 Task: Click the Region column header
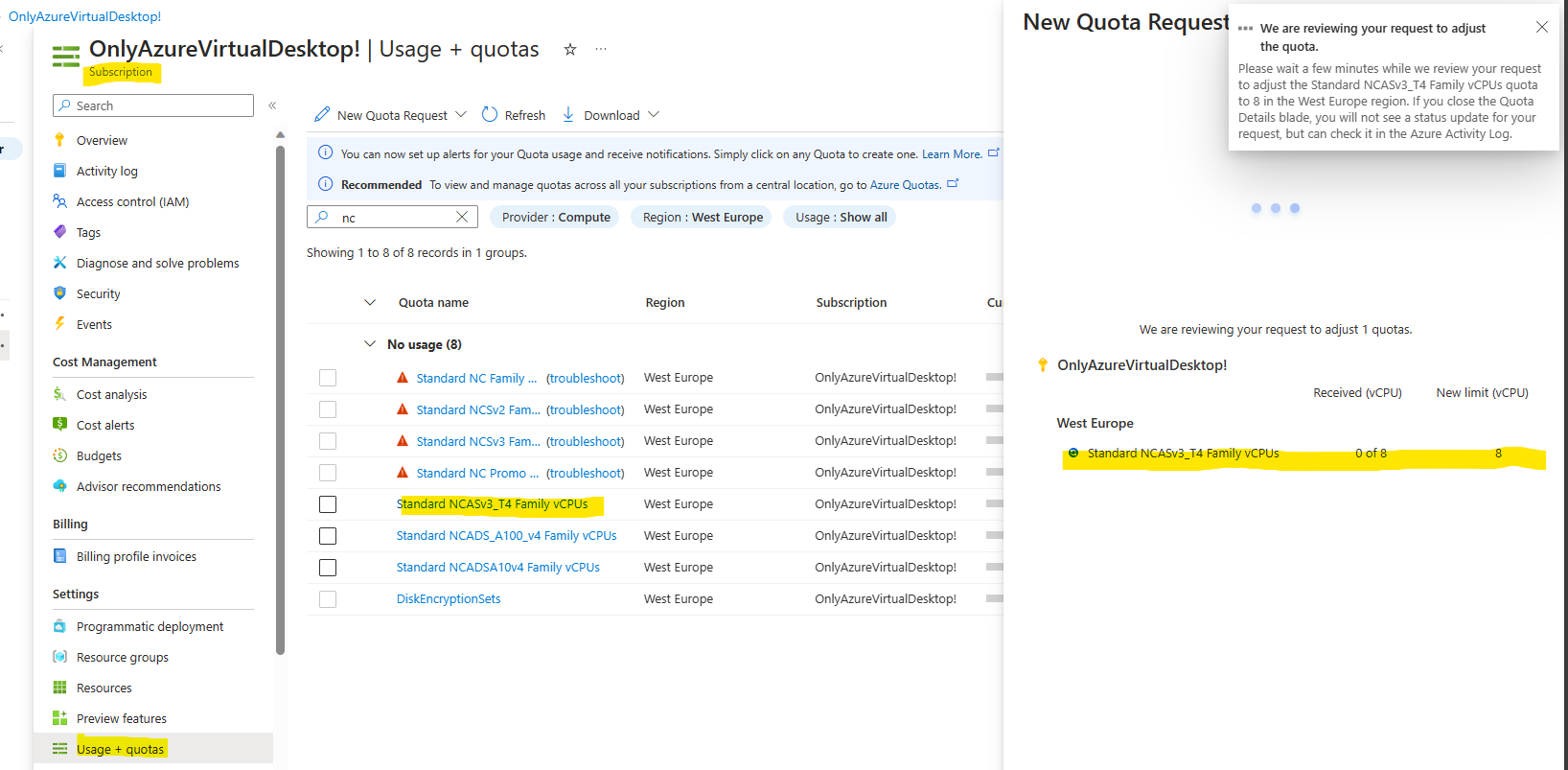pyautogui.click(x=664, y=302)
